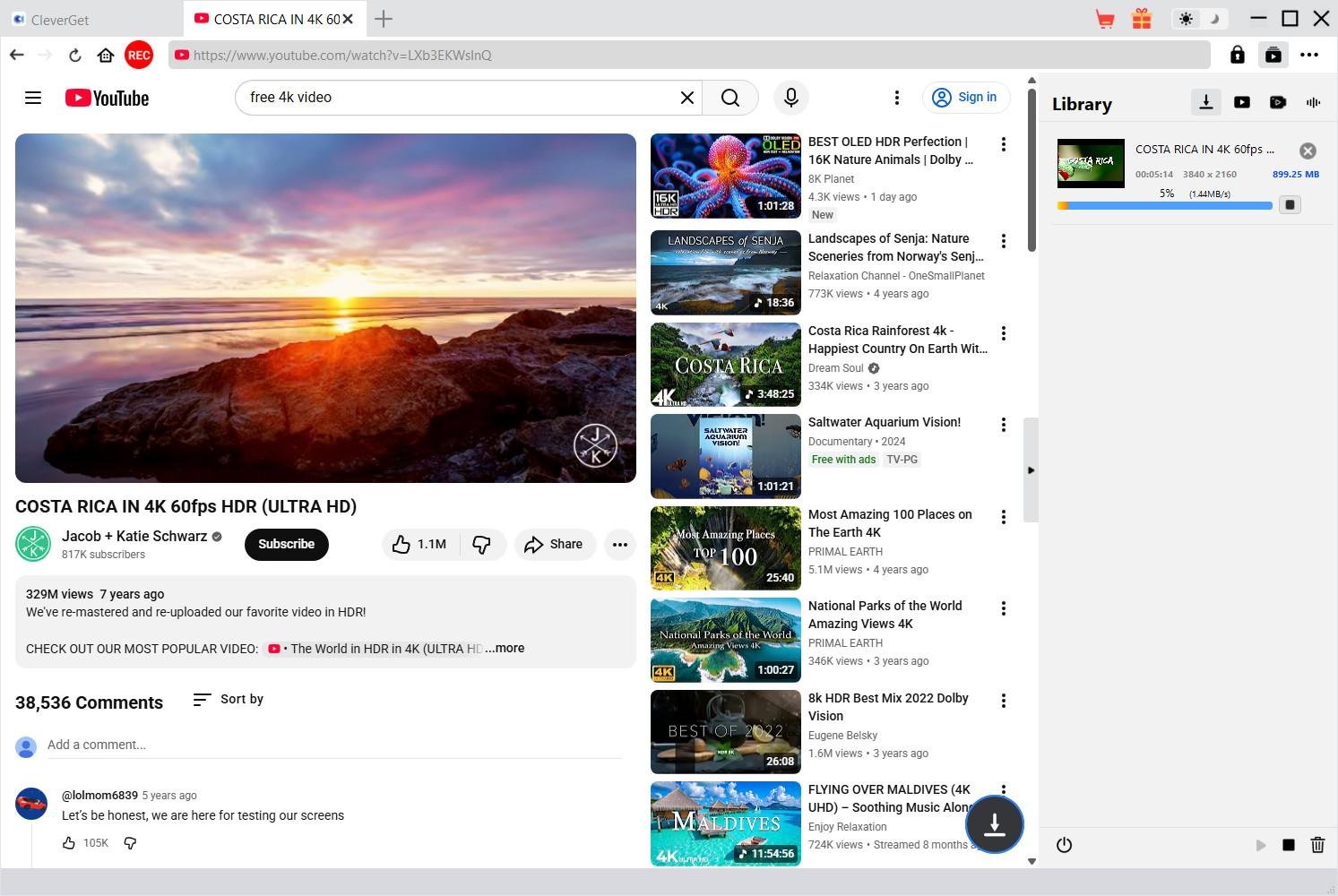1338x896 pixels.
Task: Cancel the COSTA RICA download item
Action: [1308, 151]
